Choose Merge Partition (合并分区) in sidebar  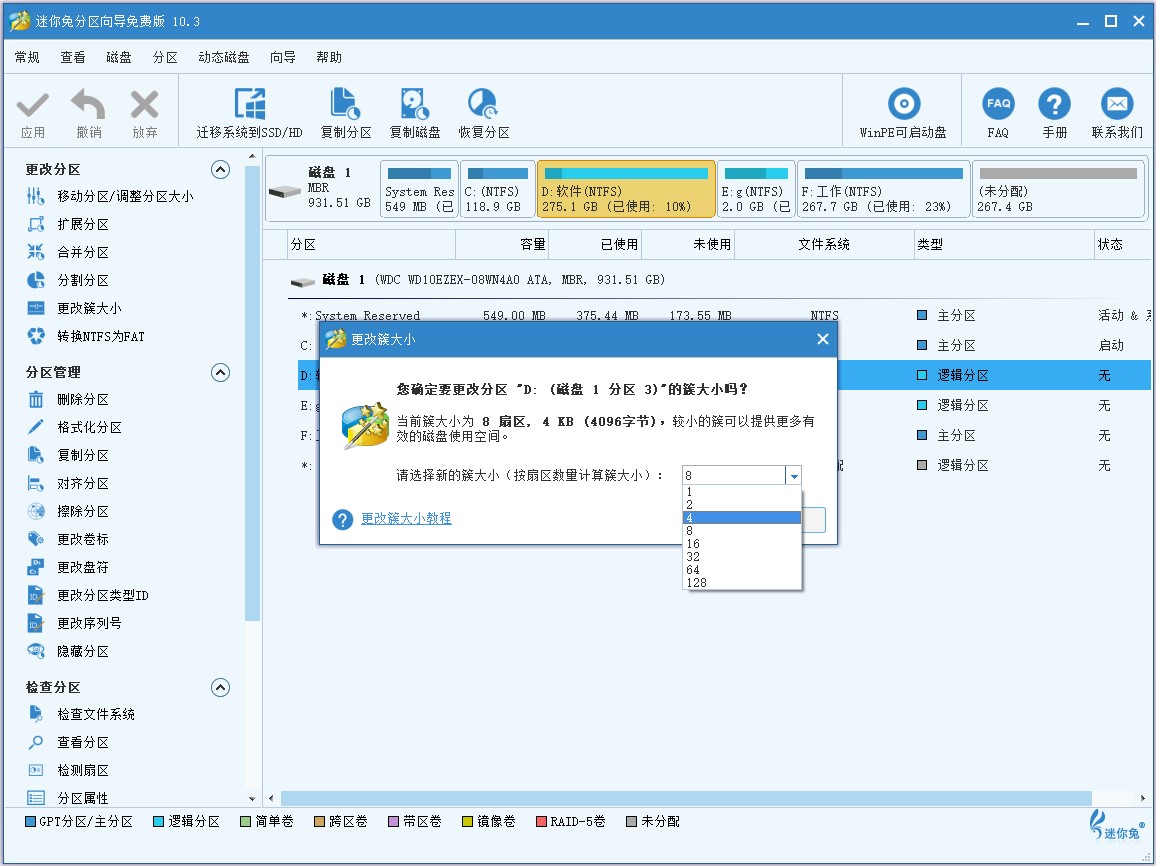pyautogui.click(x=83, y=252)
